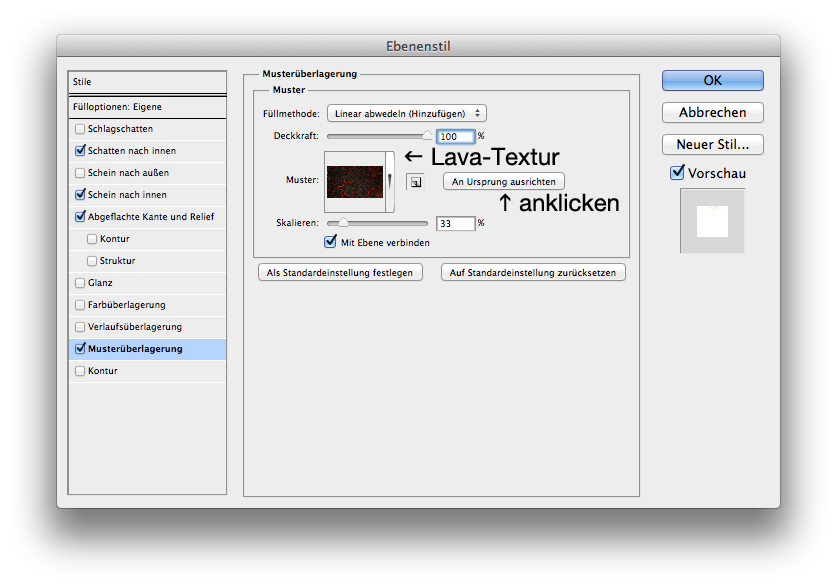
Task: Click the Neuer Stil... button
Action: click(712, 145)
